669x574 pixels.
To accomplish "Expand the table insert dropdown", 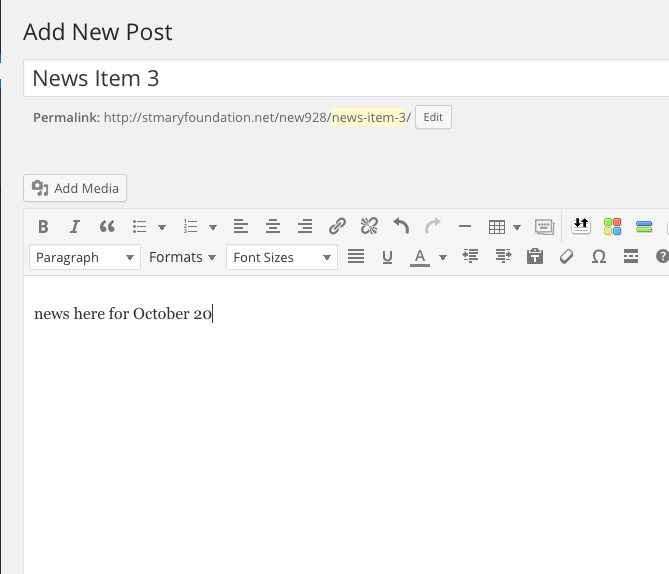I will pyautogui.click(x=517, y=227).
